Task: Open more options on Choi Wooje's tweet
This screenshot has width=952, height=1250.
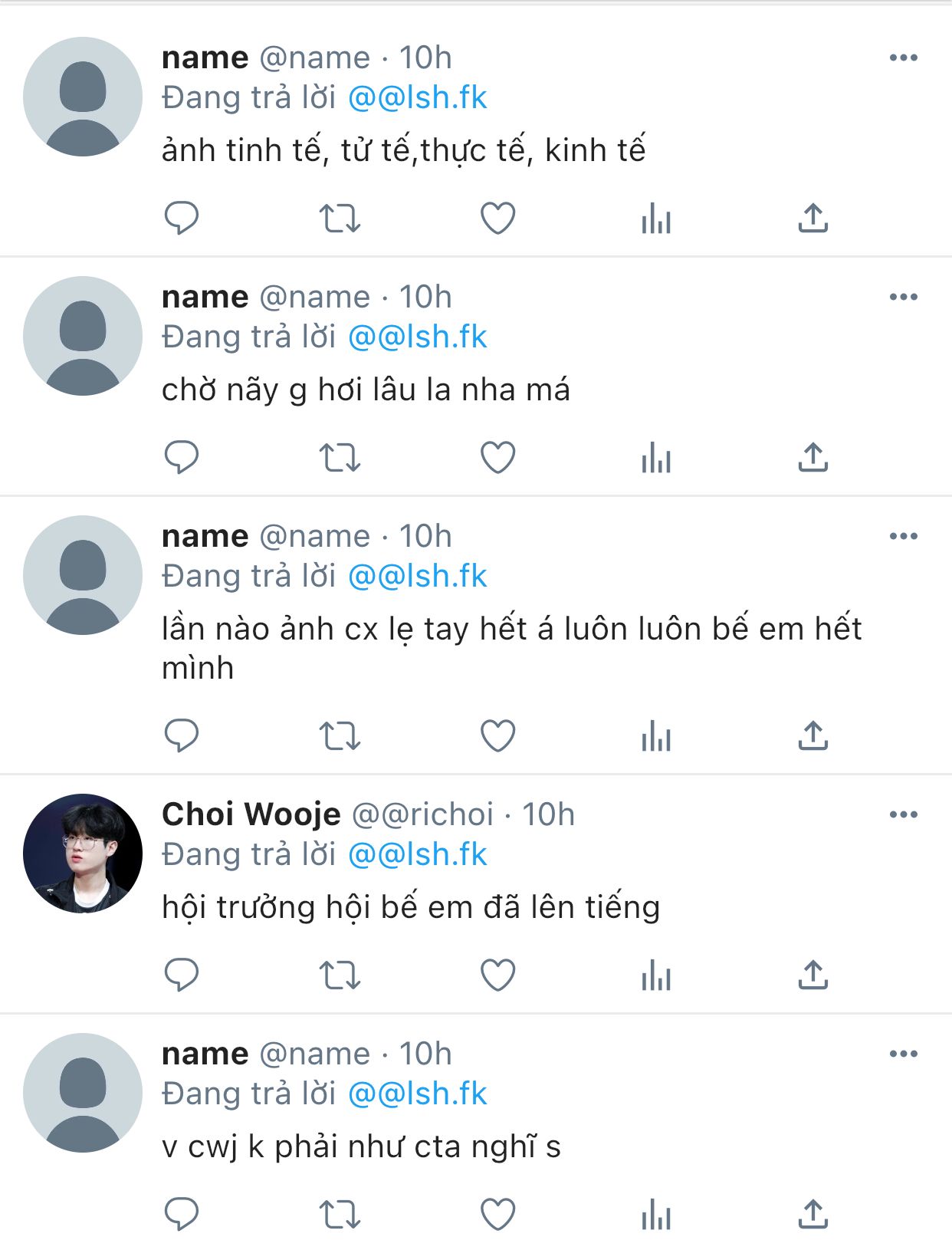Action: coord(904,814)
